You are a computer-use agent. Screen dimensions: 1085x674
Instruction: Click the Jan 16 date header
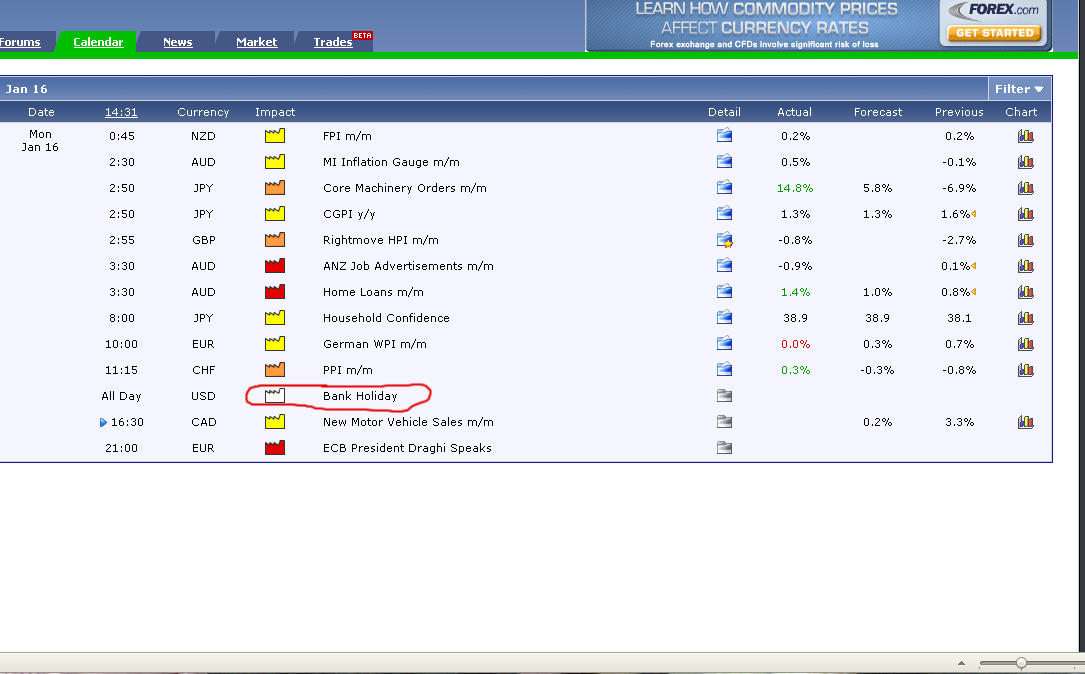[x=26, y=89]
